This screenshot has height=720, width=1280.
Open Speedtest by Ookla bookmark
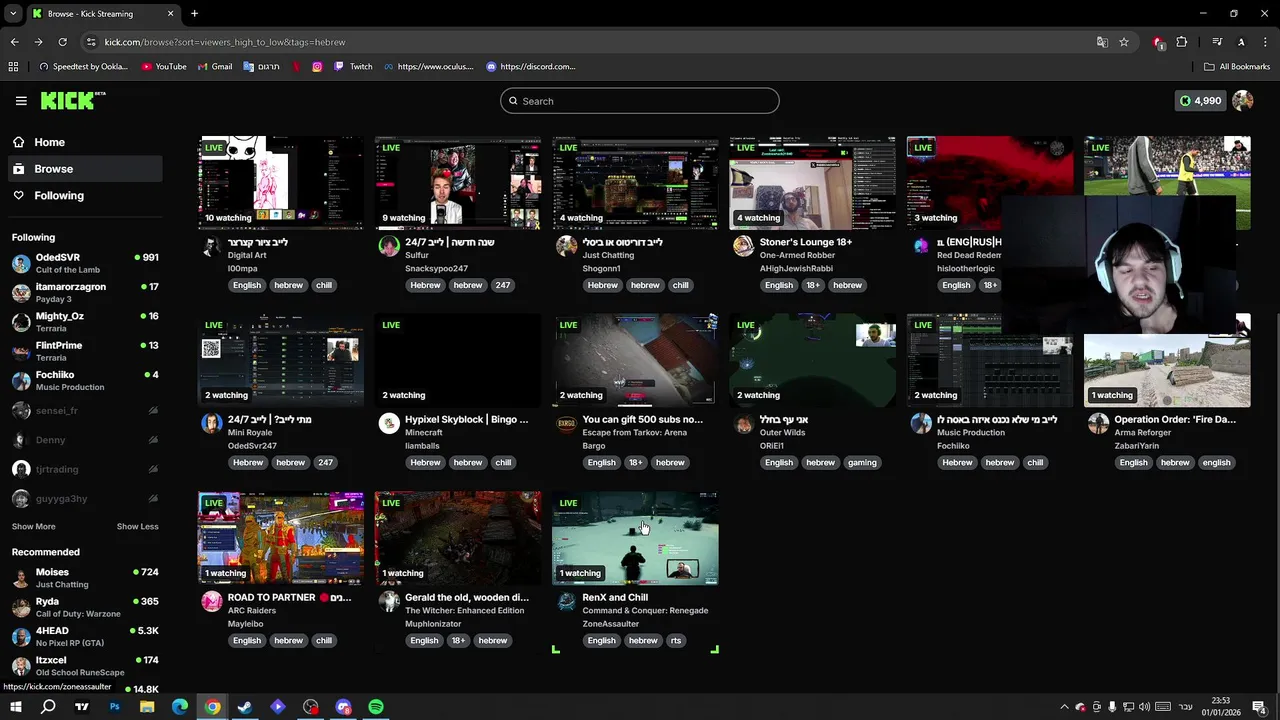[83, 67]
